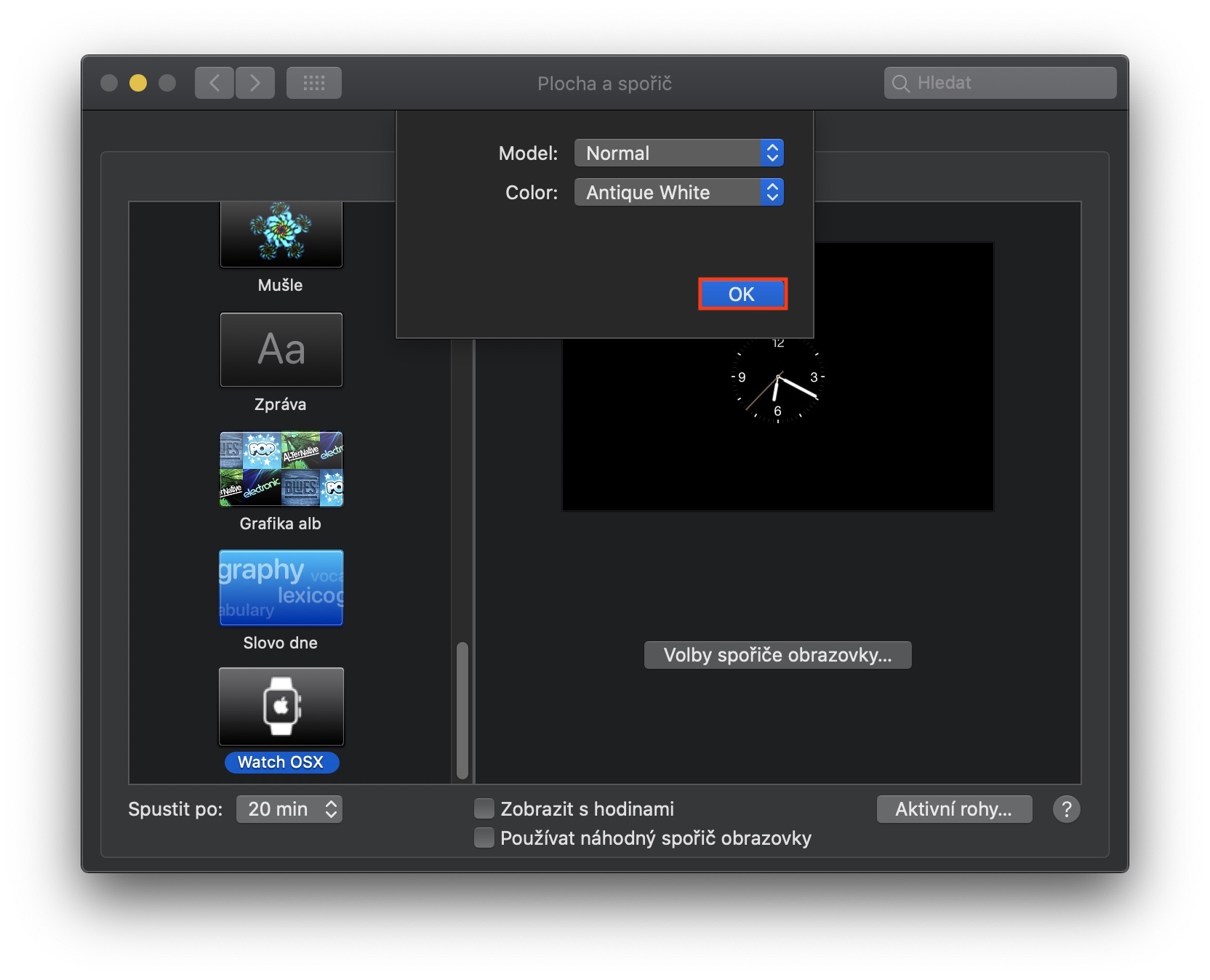Select the Watch OSX screen saver icon
This screenshot has height=980, width=1210.
click(x=281, y=707)
